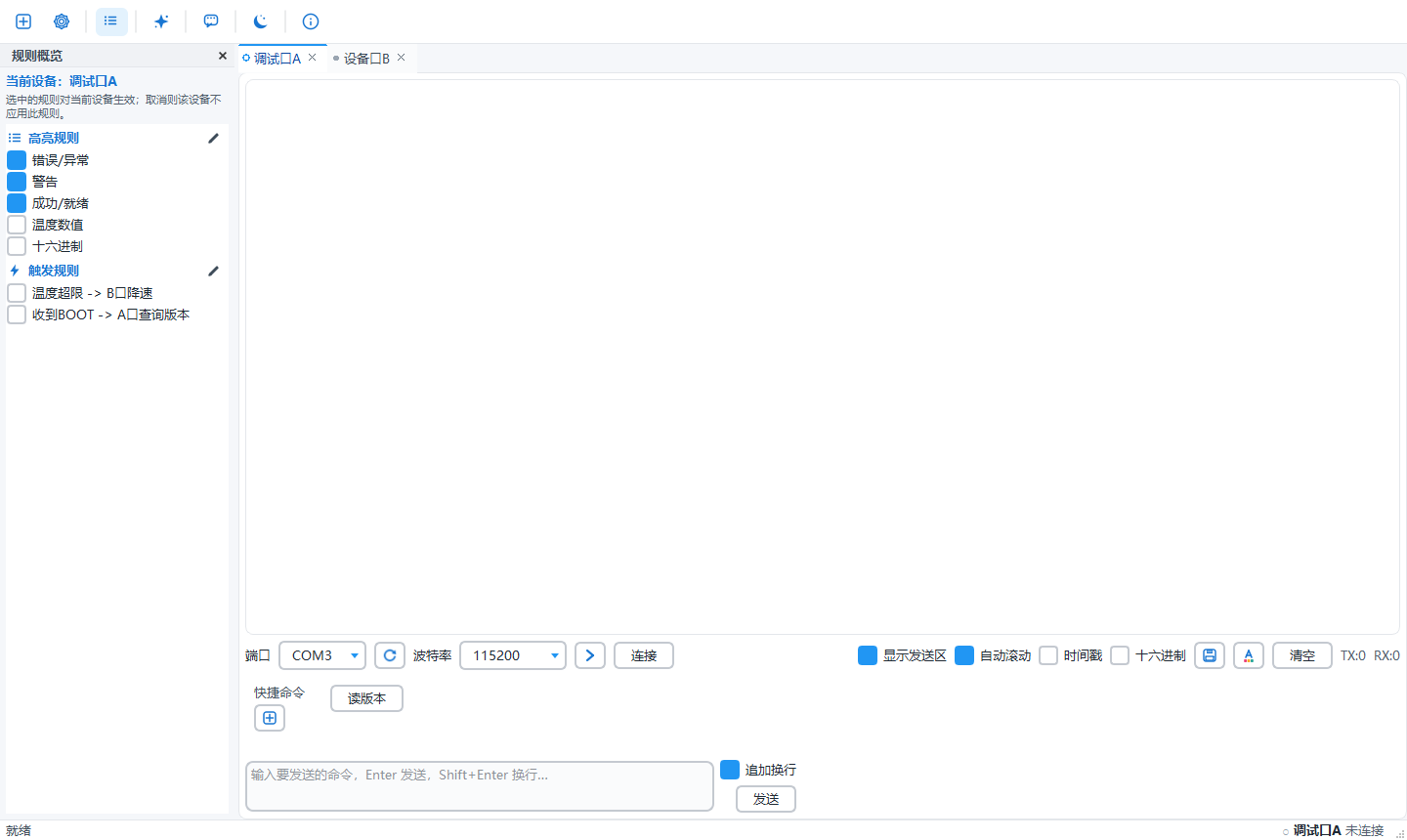Close the 调试口A tab

(x=312, y=58)
